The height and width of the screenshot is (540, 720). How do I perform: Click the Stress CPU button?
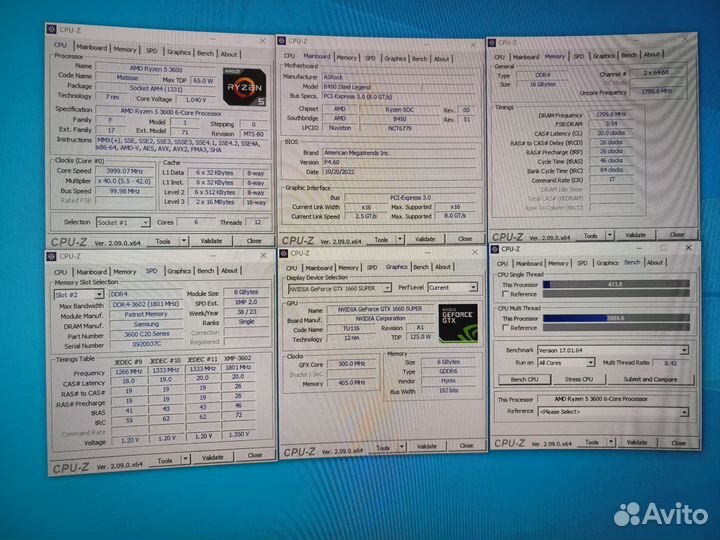tap(579, 379)
